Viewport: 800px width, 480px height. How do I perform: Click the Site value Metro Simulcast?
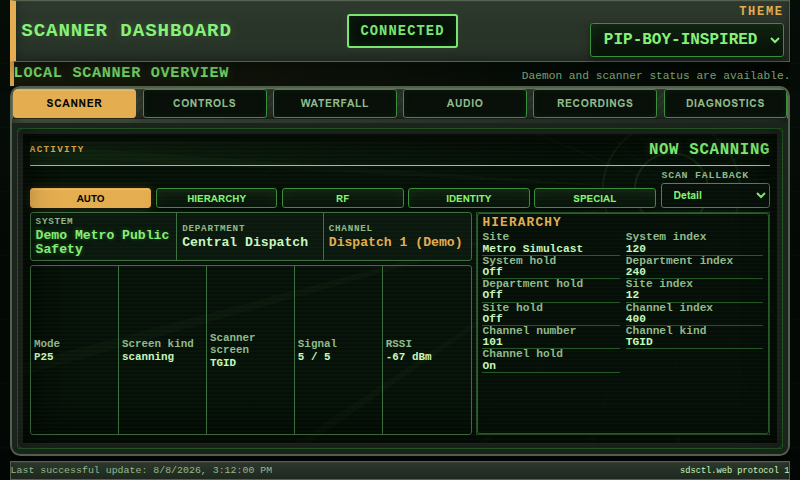(532, 248)
